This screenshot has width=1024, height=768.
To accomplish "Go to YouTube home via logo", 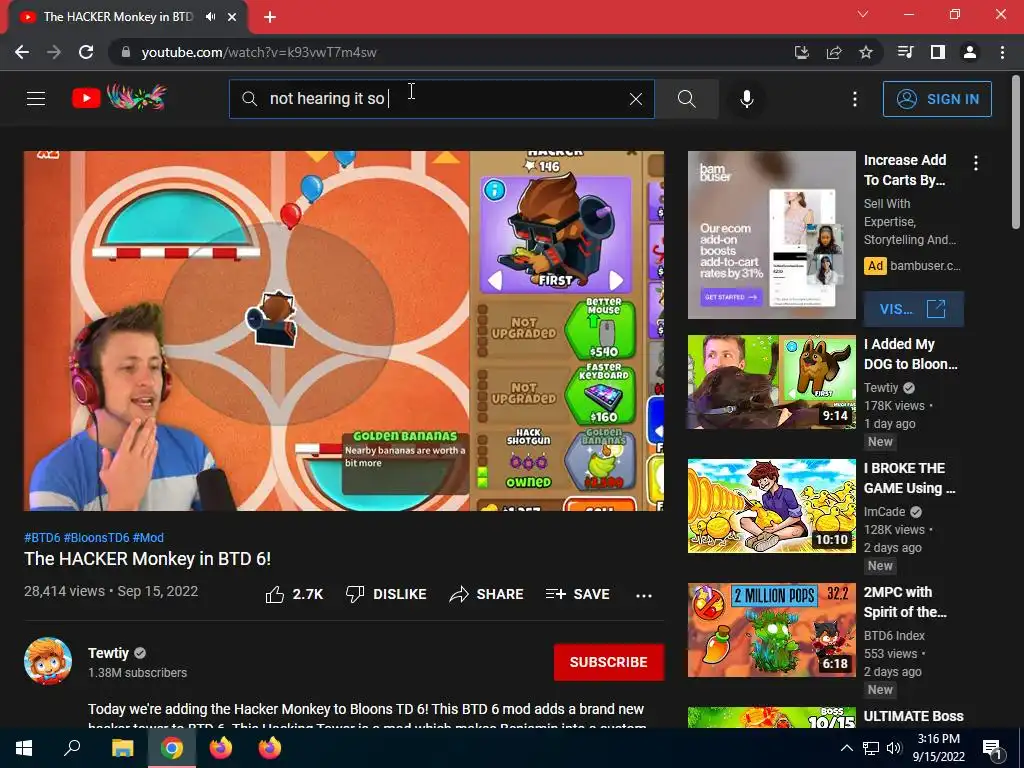I will 120,97.
